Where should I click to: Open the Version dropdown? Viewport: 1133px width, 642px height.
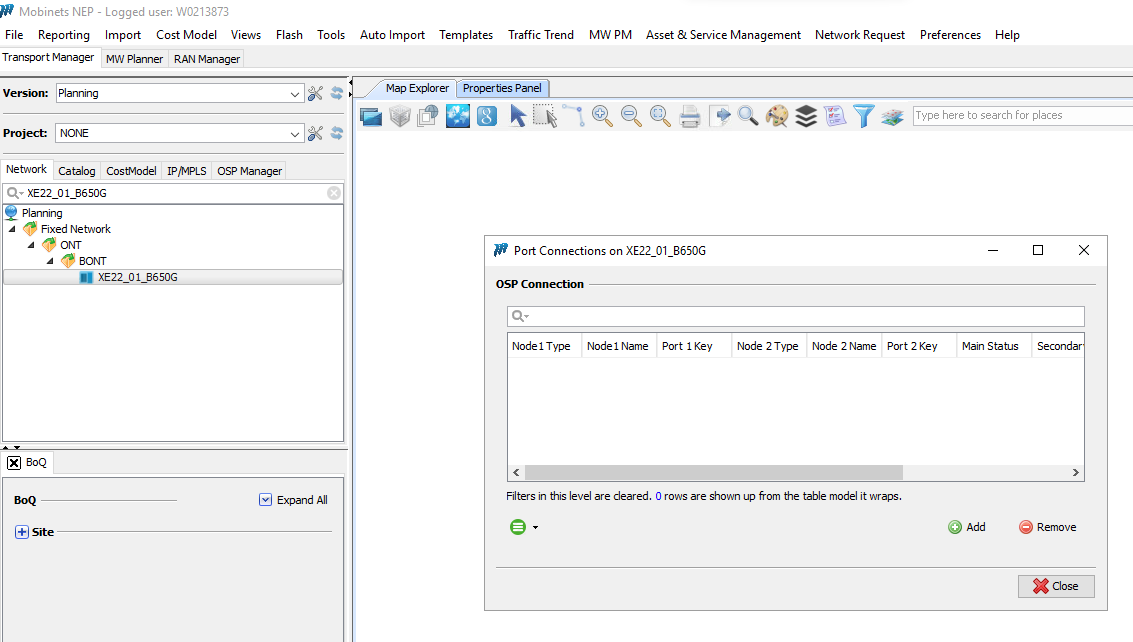(x=295, y=94)
